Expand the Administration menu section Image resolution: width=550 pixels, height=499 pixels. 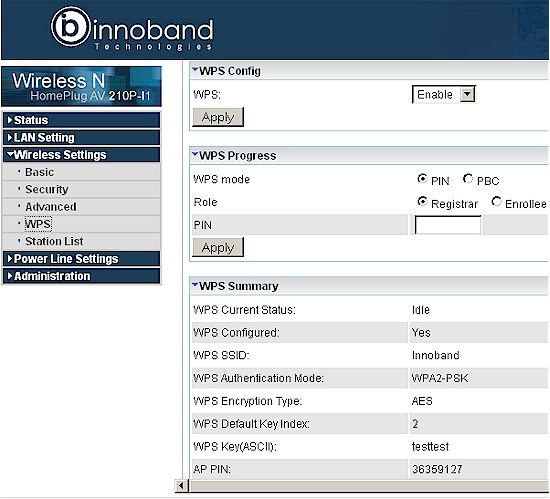point(81,276)
